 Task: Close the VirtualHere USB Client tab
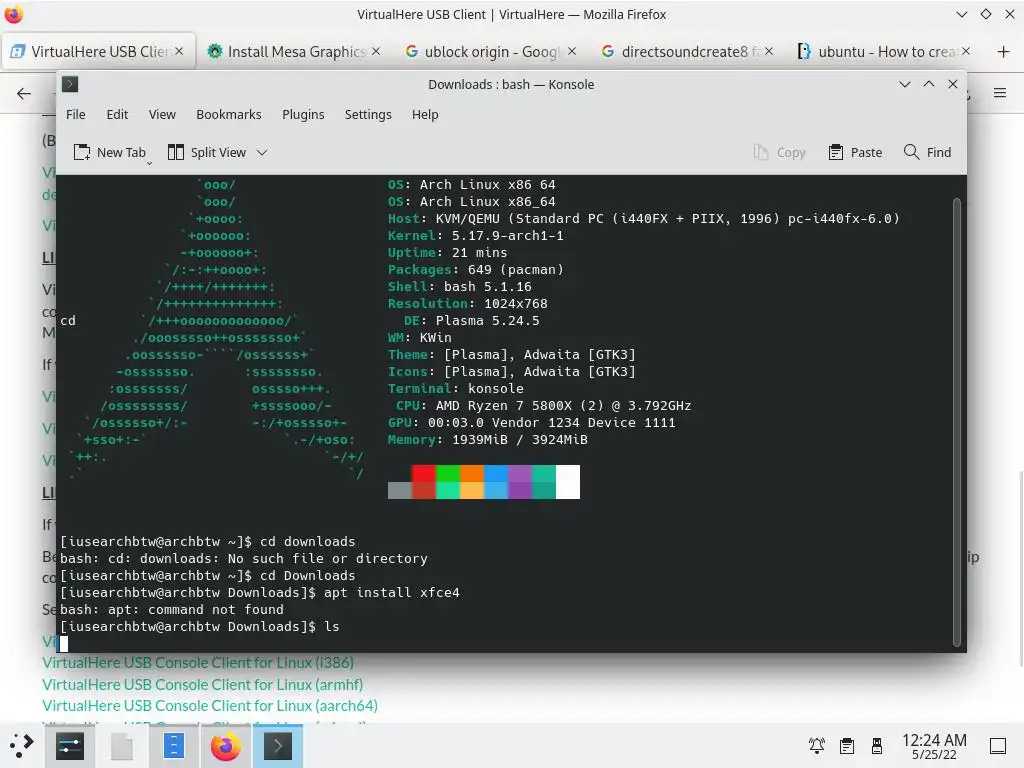(179, 51)
